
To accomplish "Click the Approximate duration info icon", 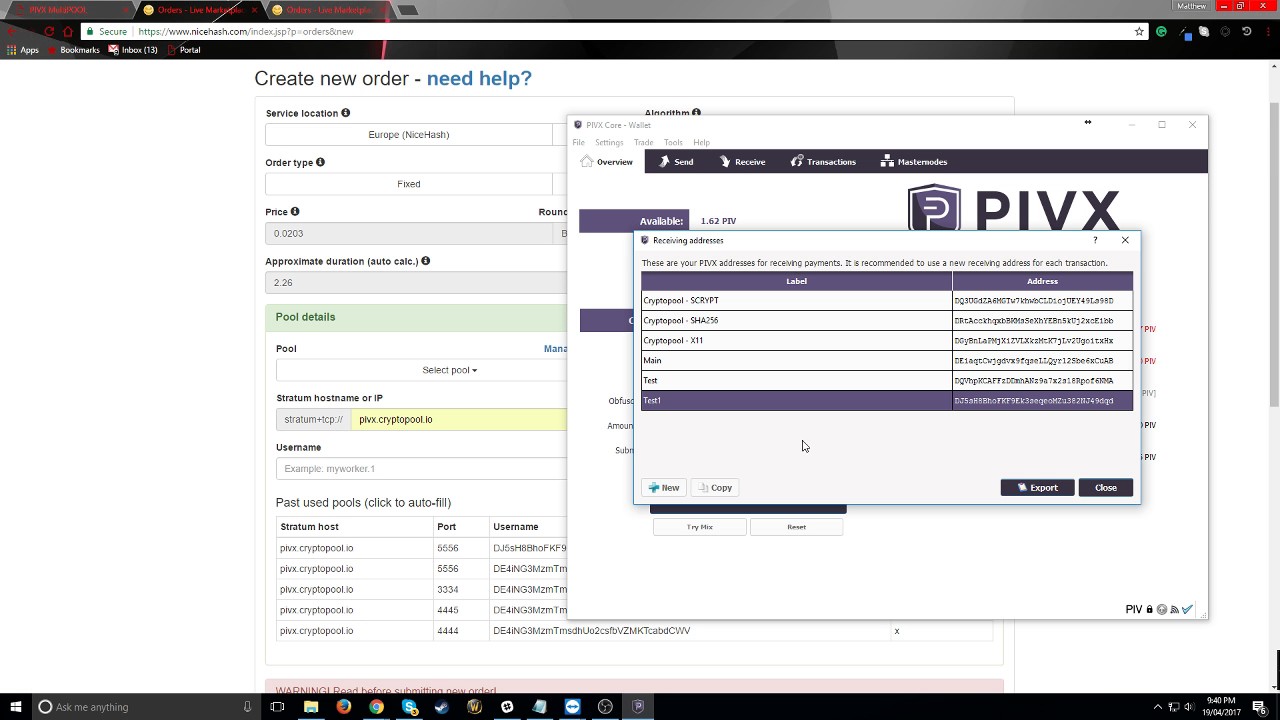I will (x=426, y=260).
